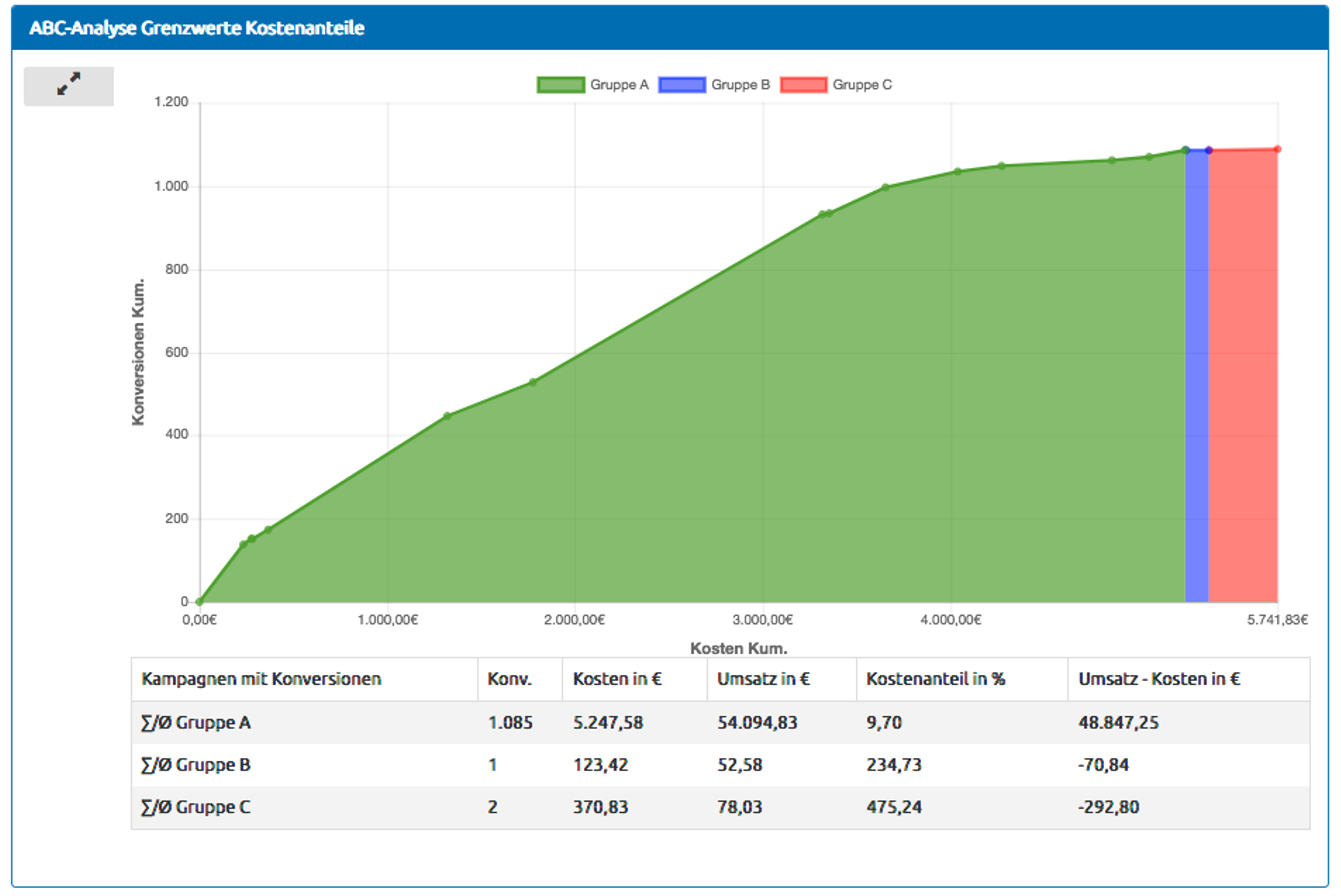This screenshot has height=896, width=1341.
Task: Click the 48.847,25 profit cell
Action: (x=1119, y=723)
